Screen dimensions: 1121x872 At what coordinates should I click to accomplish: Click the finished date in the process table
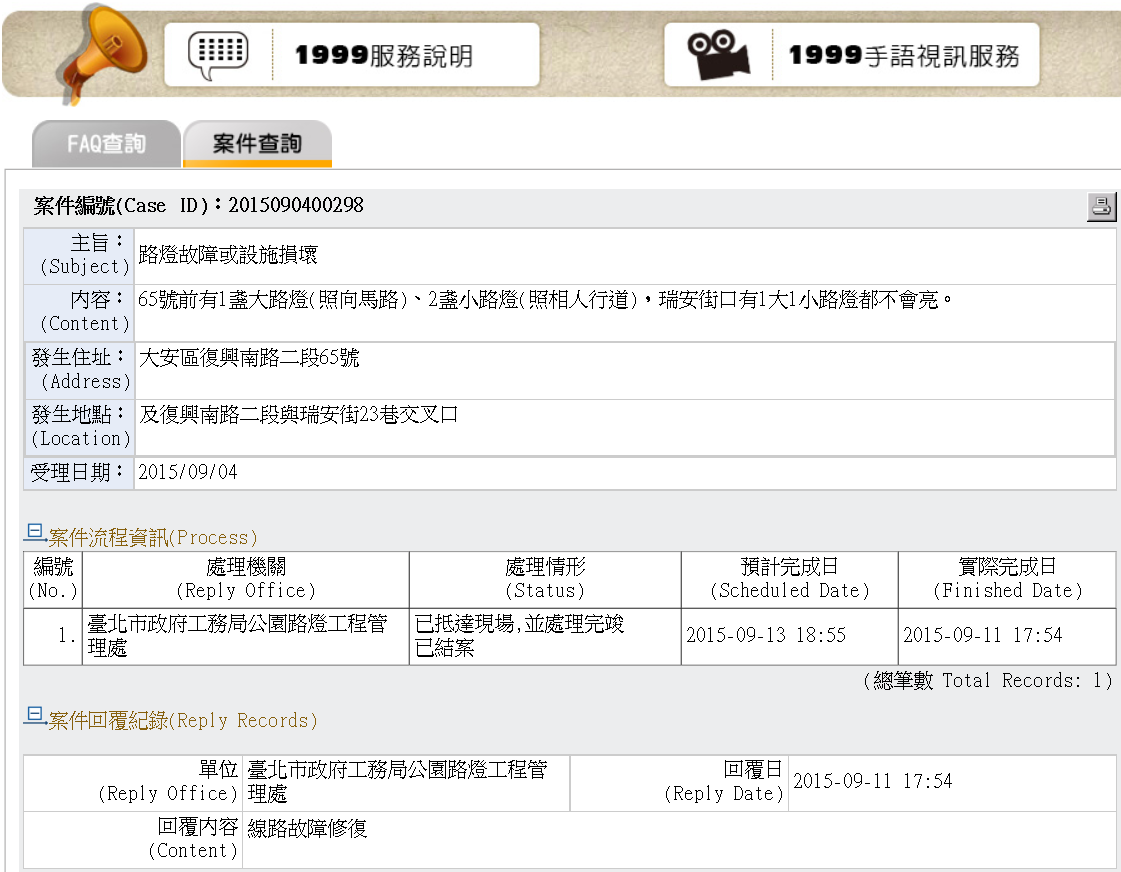coord(982,635)
